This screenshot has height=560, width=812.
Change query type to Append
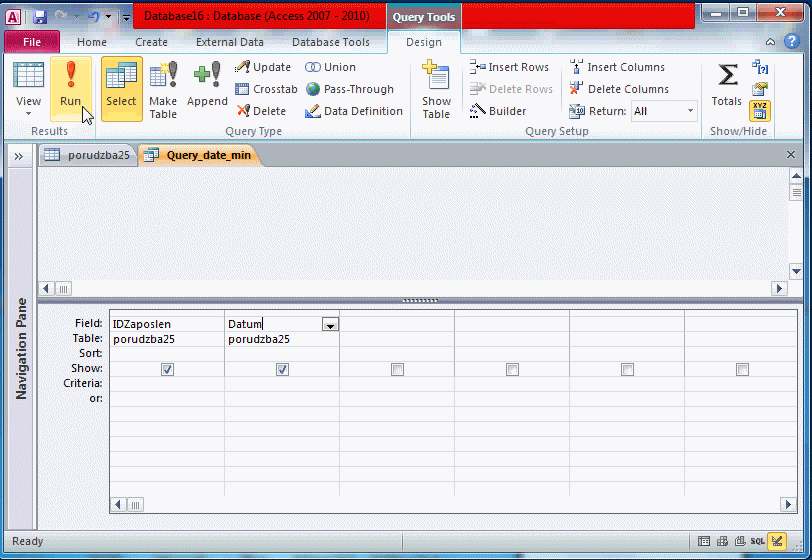coord(207,89)
